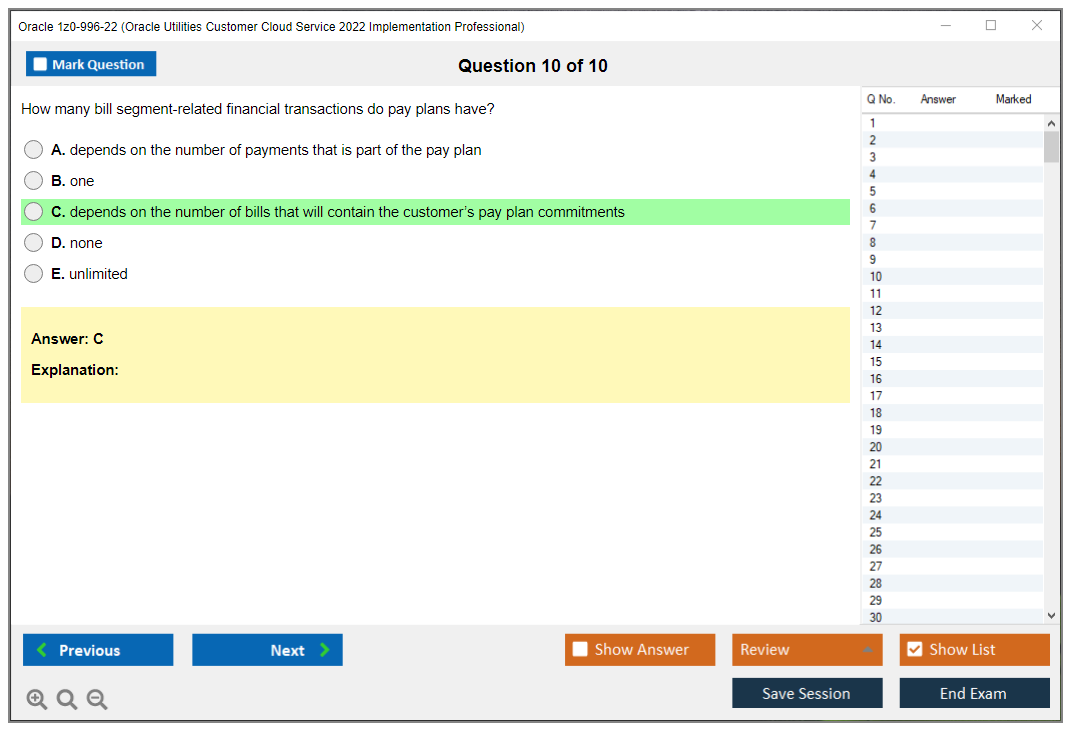Select answer option B 'one'
This screenshot has height=735, width=1075.
click(x=33, y=180)
